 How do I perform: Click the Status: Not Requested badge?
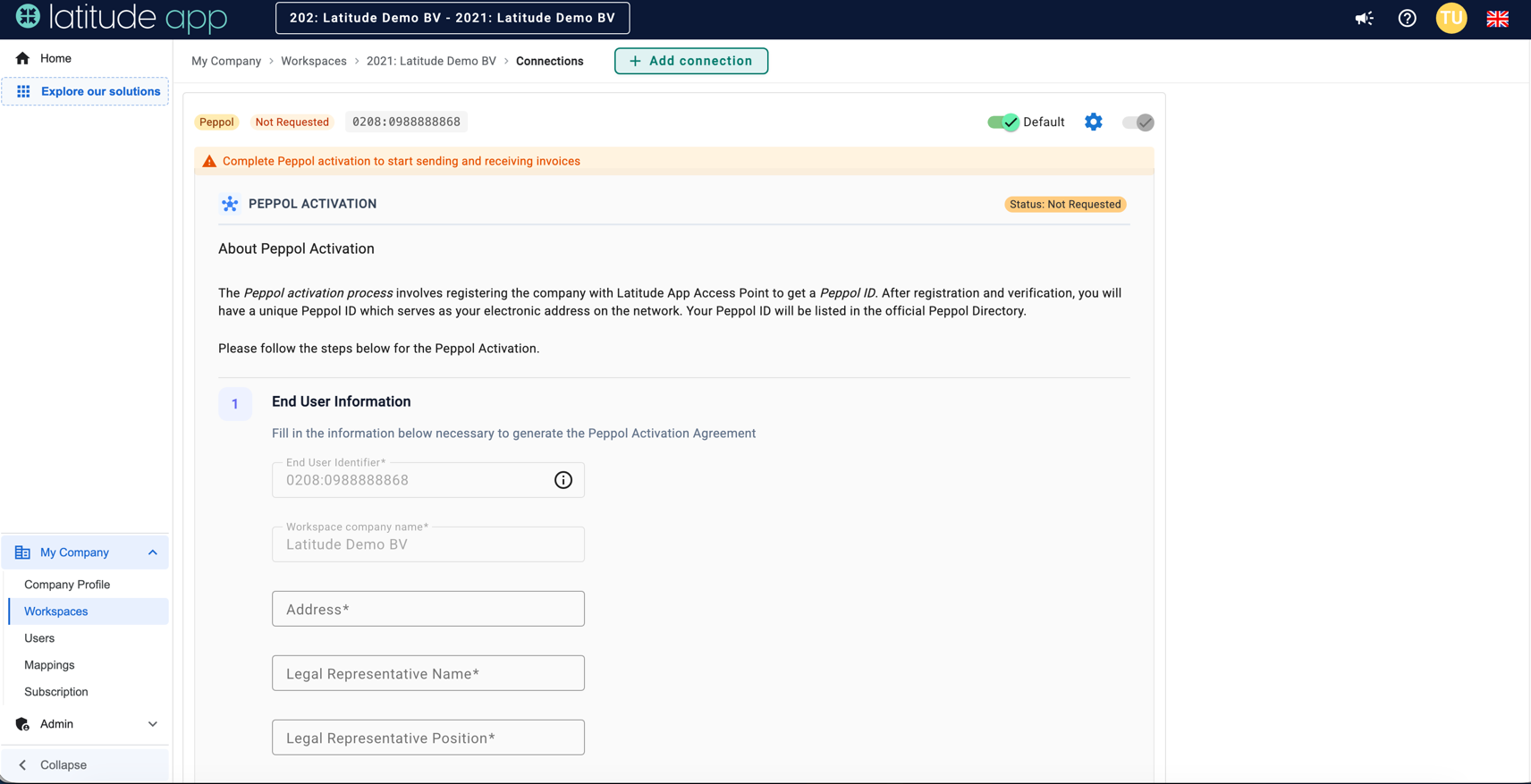pyautogui.click(x=1065, y=204)
